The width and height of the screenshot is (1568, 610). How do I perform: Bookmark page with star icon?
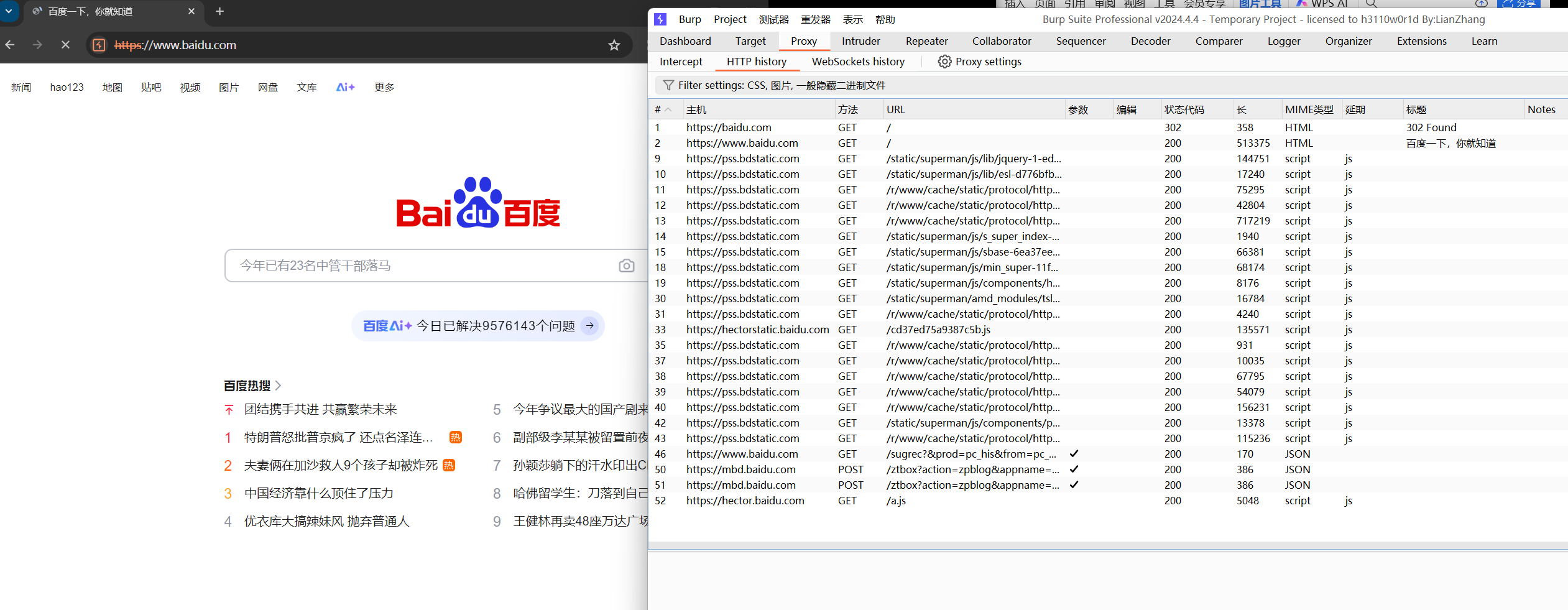pyautogui.click(x=614, y=45)
